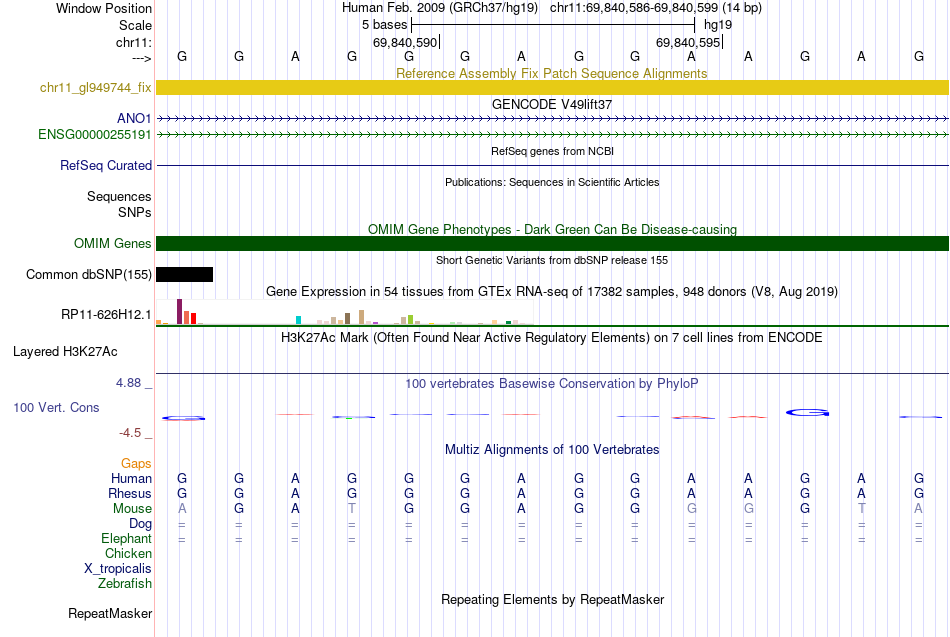Viewport: 950px width, 637px height.
Task: Click the Window Position label
Action: [104, 8]
